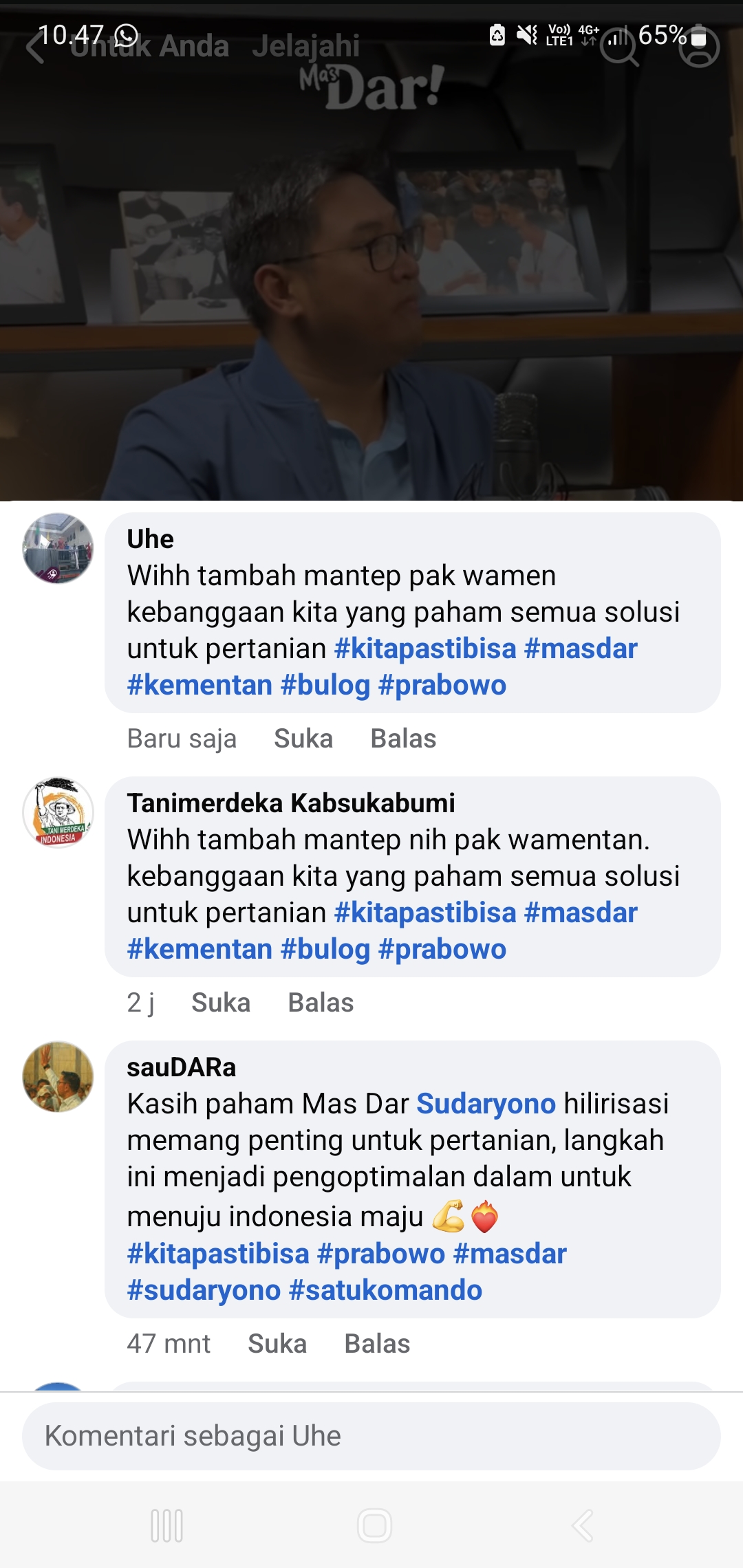Tap Android back navigation arrow
This screenshot has width=743, height=1568.
coord(582,1525)
